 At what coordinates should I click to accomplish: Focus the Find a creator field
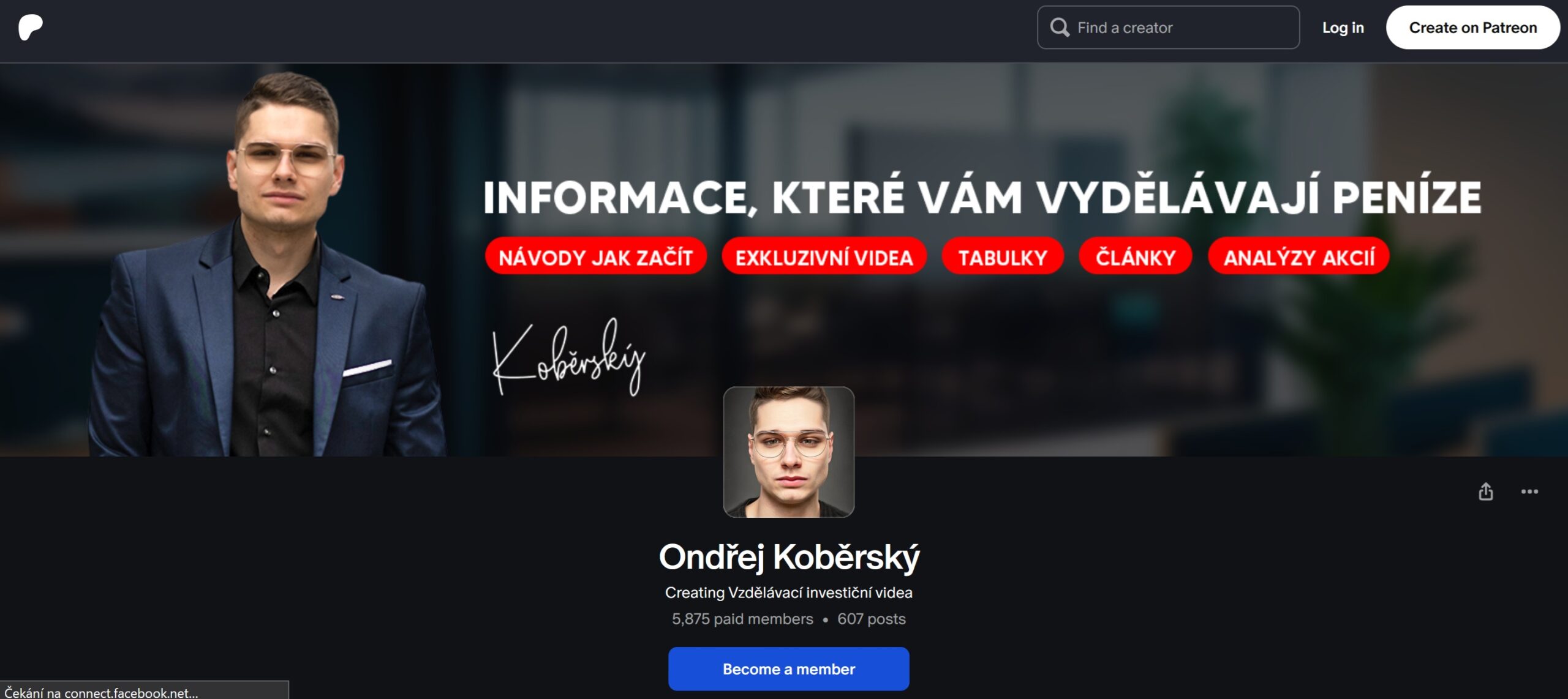(1168, 28)
